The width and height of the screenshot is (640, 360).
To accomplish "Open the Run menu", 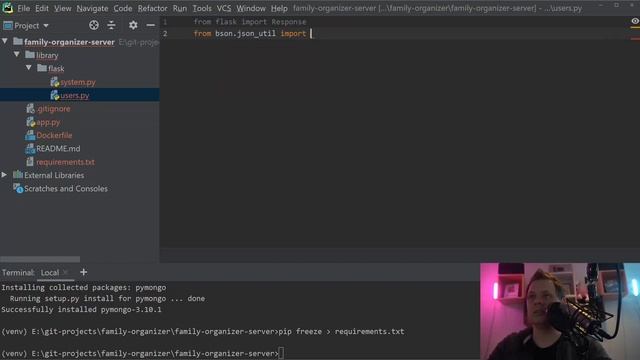I will [180, 8].
